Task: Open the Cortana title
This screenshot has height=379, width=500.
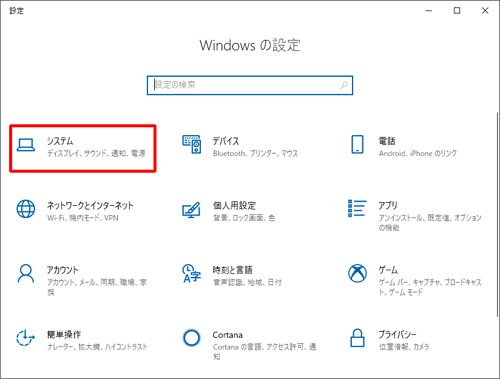Action: pos(228,335)
